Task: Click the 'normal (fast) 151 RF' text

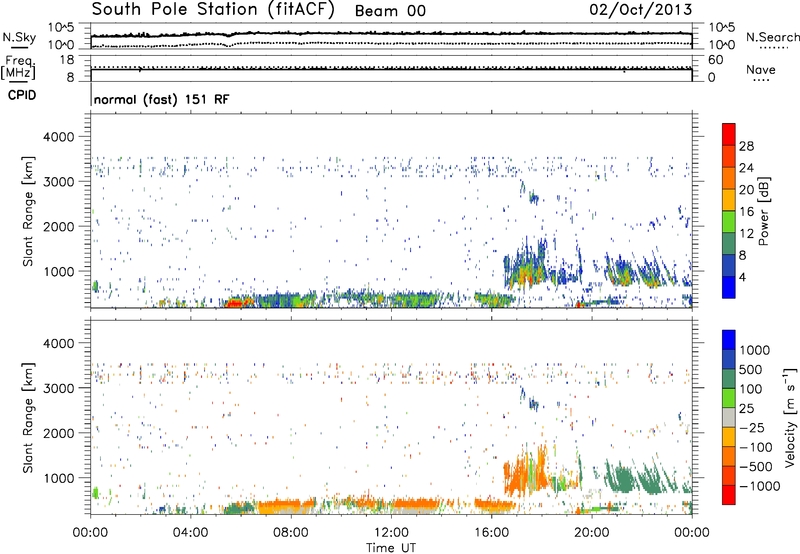Action: coord(162,99)
